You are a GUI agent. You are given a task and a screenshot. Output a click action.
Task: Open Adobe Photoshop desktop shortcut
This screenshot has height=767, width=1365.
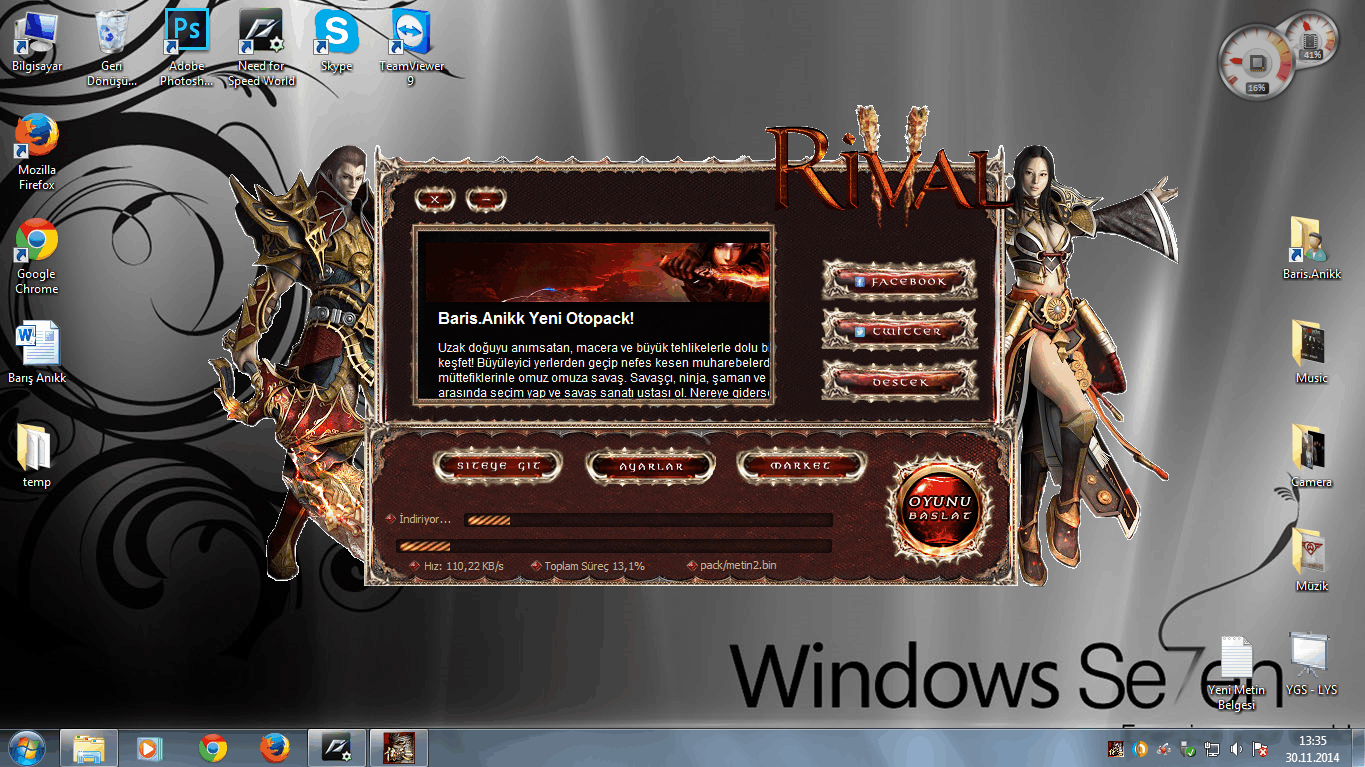pos(186,47)
